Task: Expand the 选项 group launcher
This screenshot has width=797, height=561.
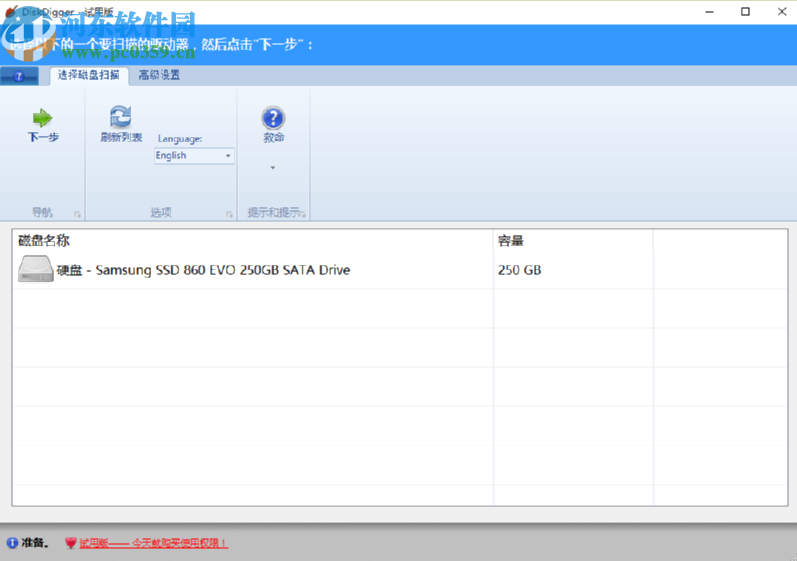Action: [x=229, y=214]
